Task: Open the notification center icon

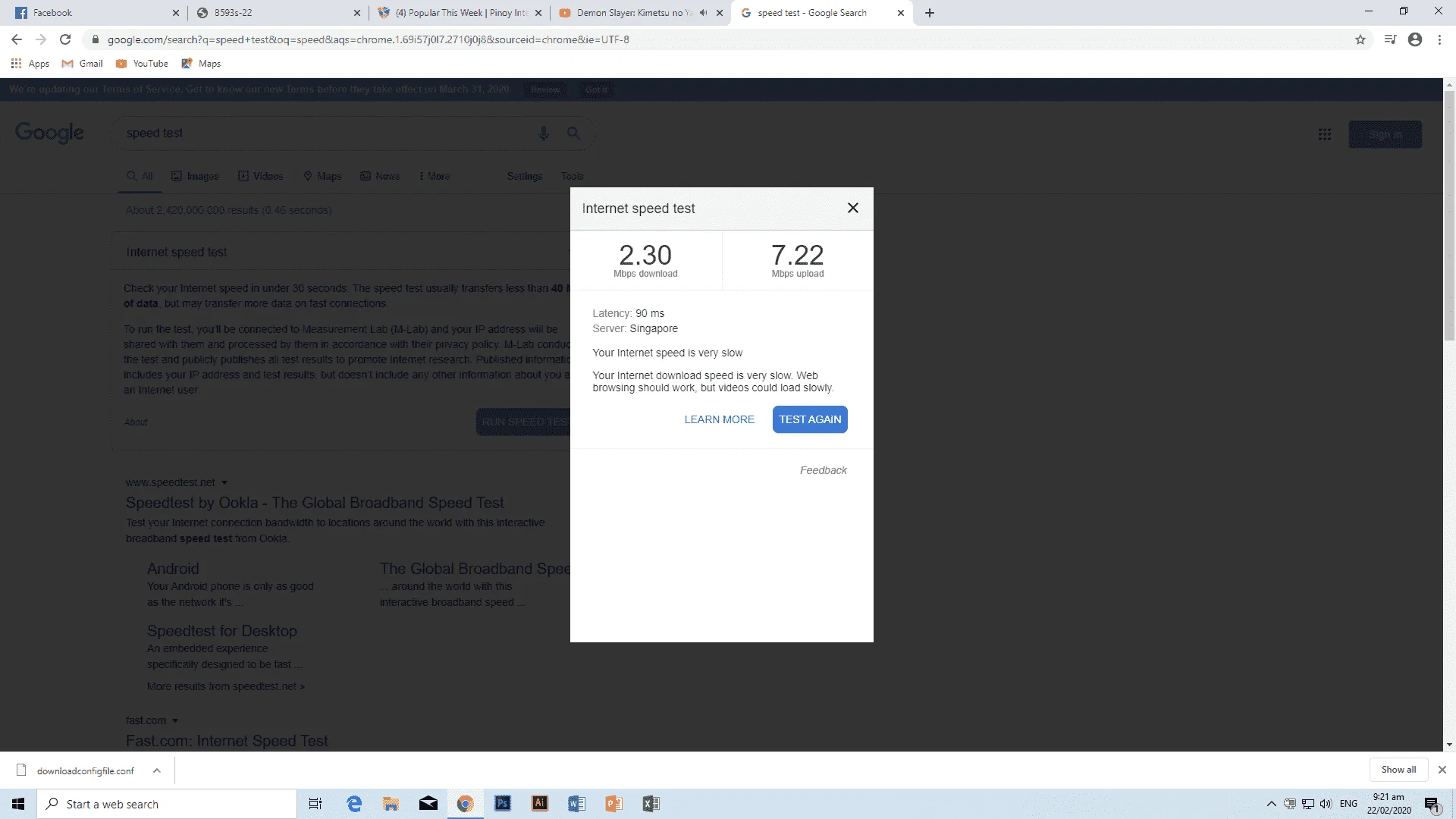Action: click(1432, 805)
